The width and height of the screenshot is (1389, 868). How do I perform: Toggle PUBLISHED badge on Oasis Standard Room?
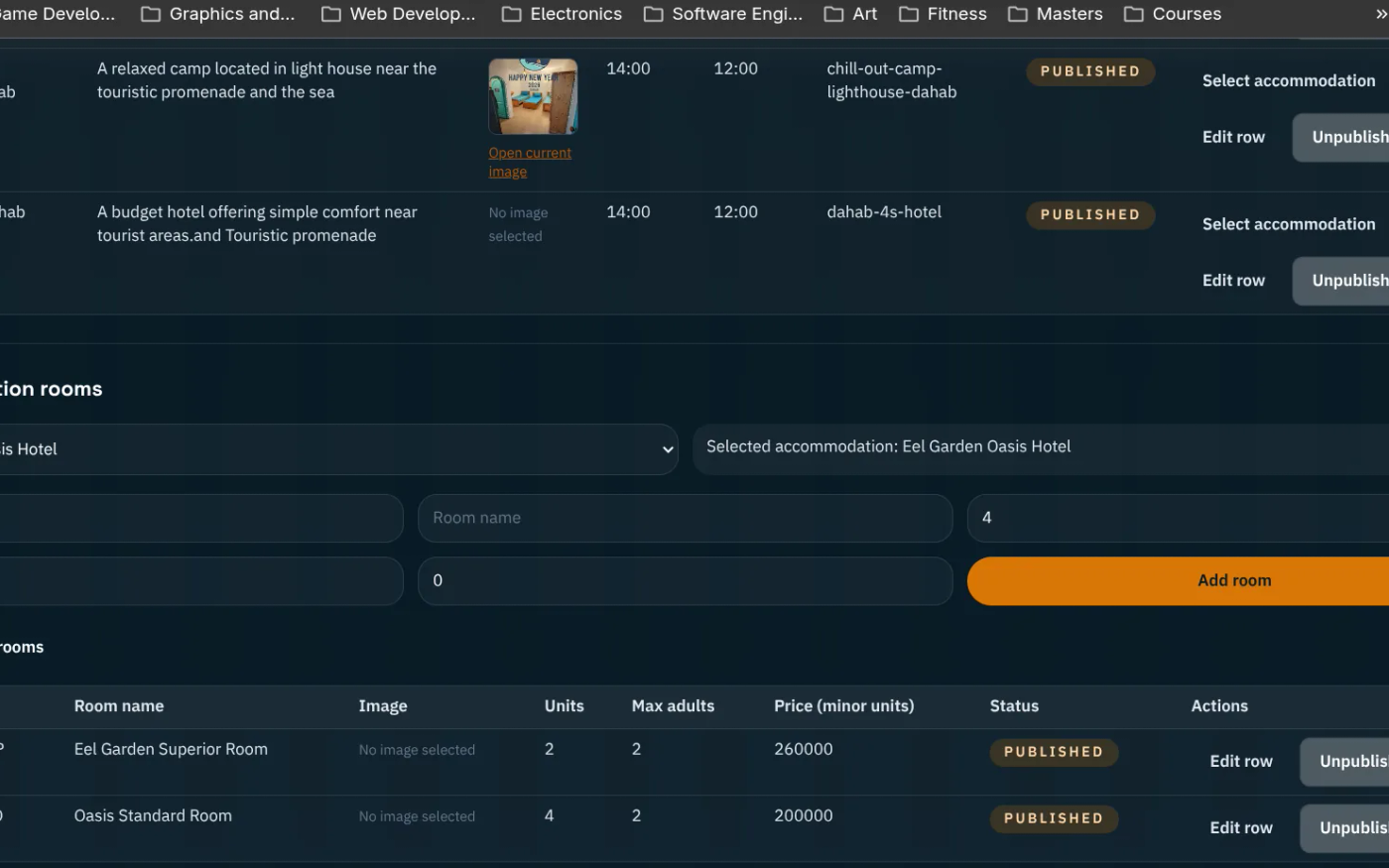click(x=1053, y=818)
